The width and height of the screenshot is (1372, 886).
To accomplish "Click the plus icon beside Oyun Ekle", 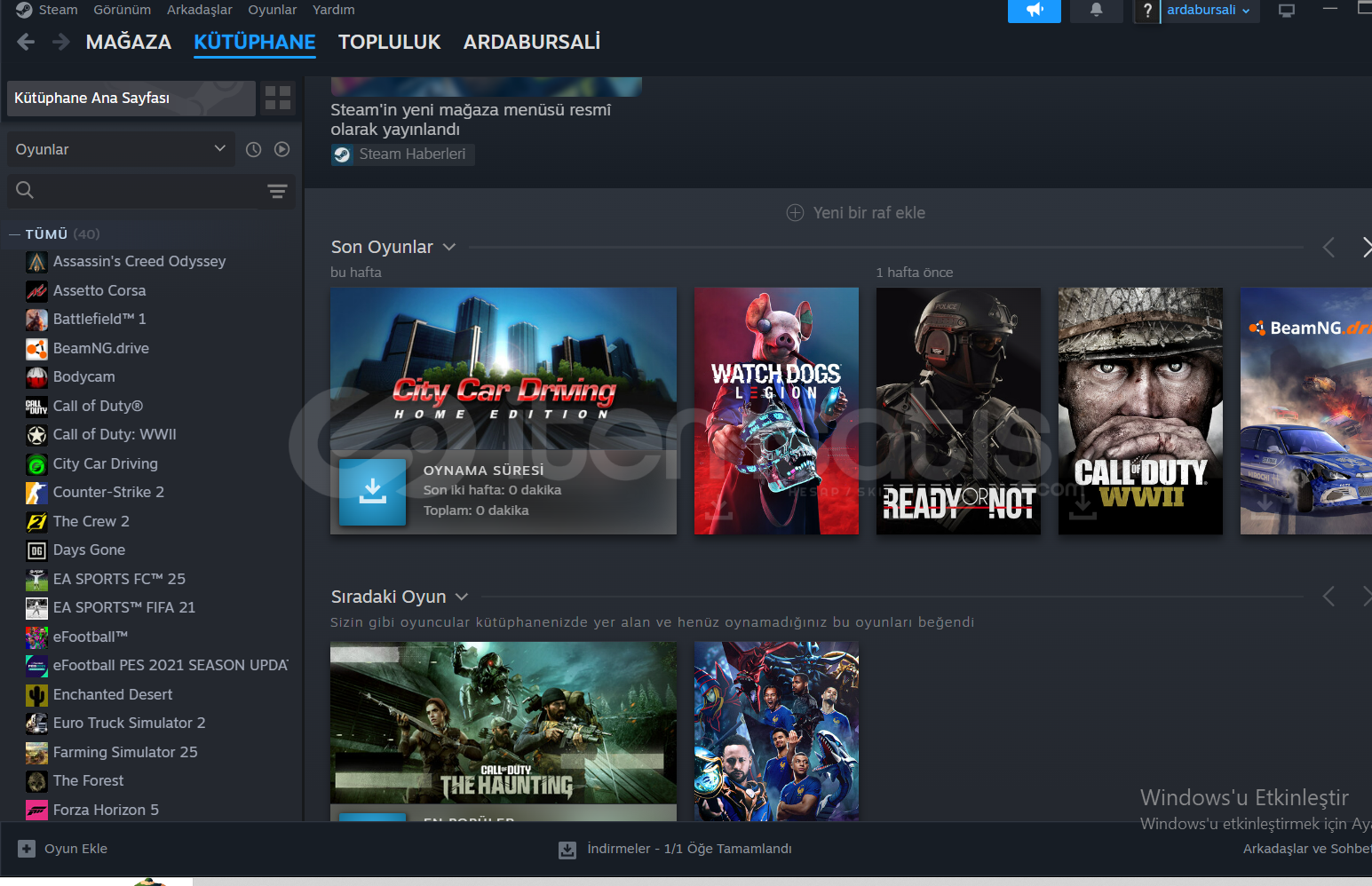I will (27, 849).
